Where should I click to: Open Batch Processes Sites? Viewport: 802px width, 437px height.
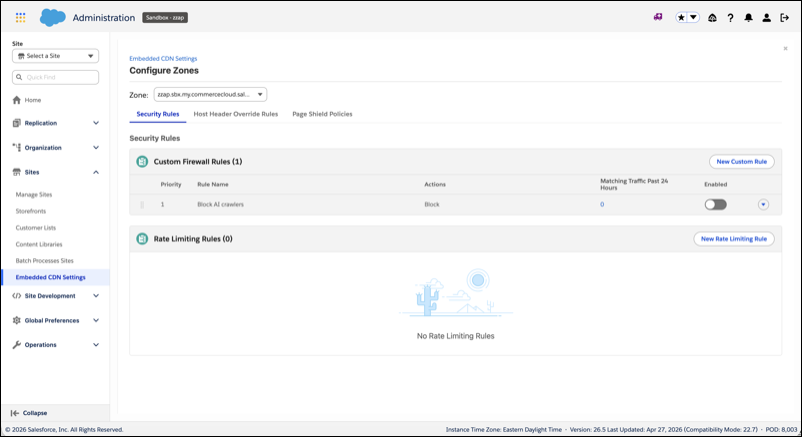(x=44, y=260)
